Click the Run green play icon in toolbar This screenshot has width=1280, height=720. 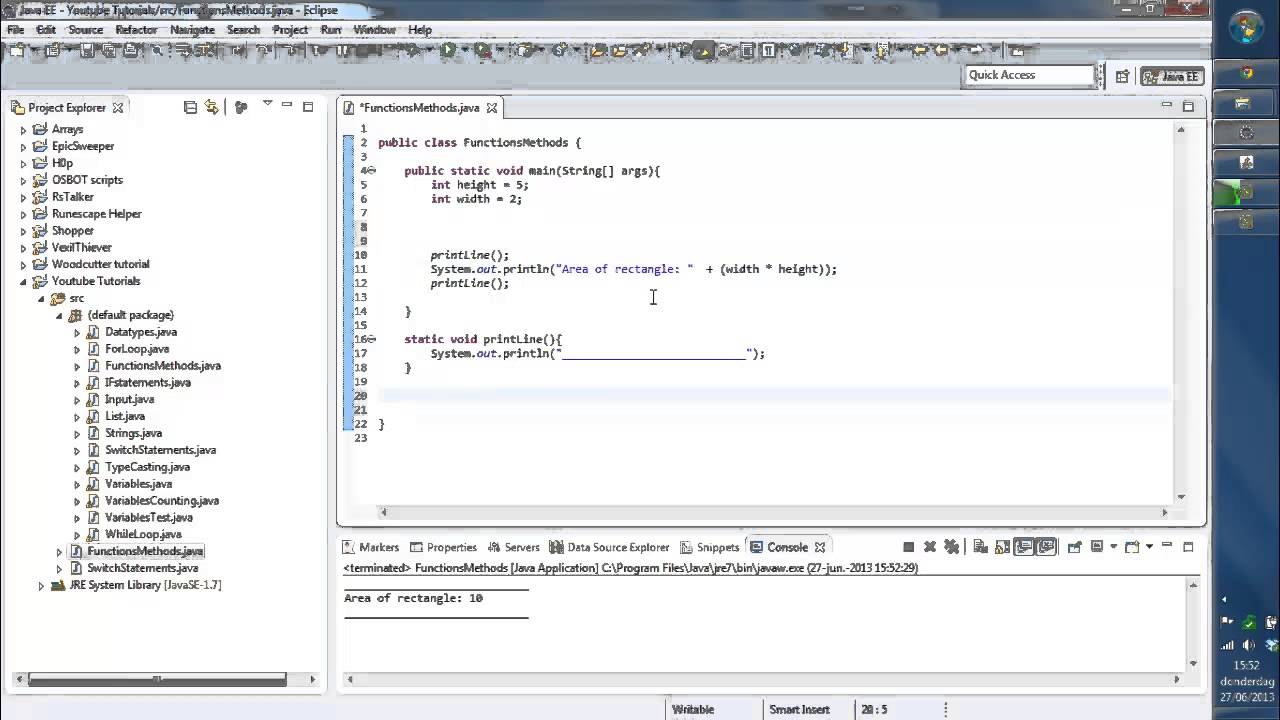click(448, 50)
